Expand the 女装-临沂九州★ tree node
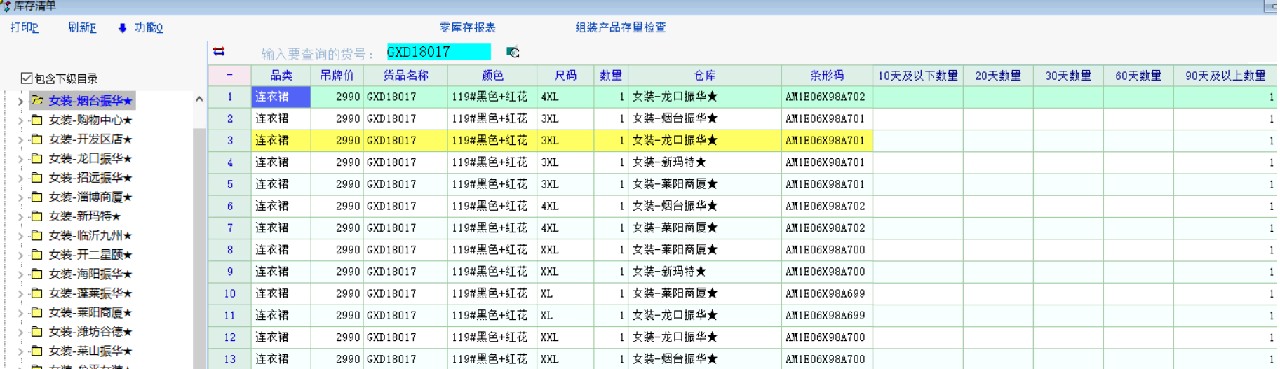 pyautogui.click(x=20, y=235)
